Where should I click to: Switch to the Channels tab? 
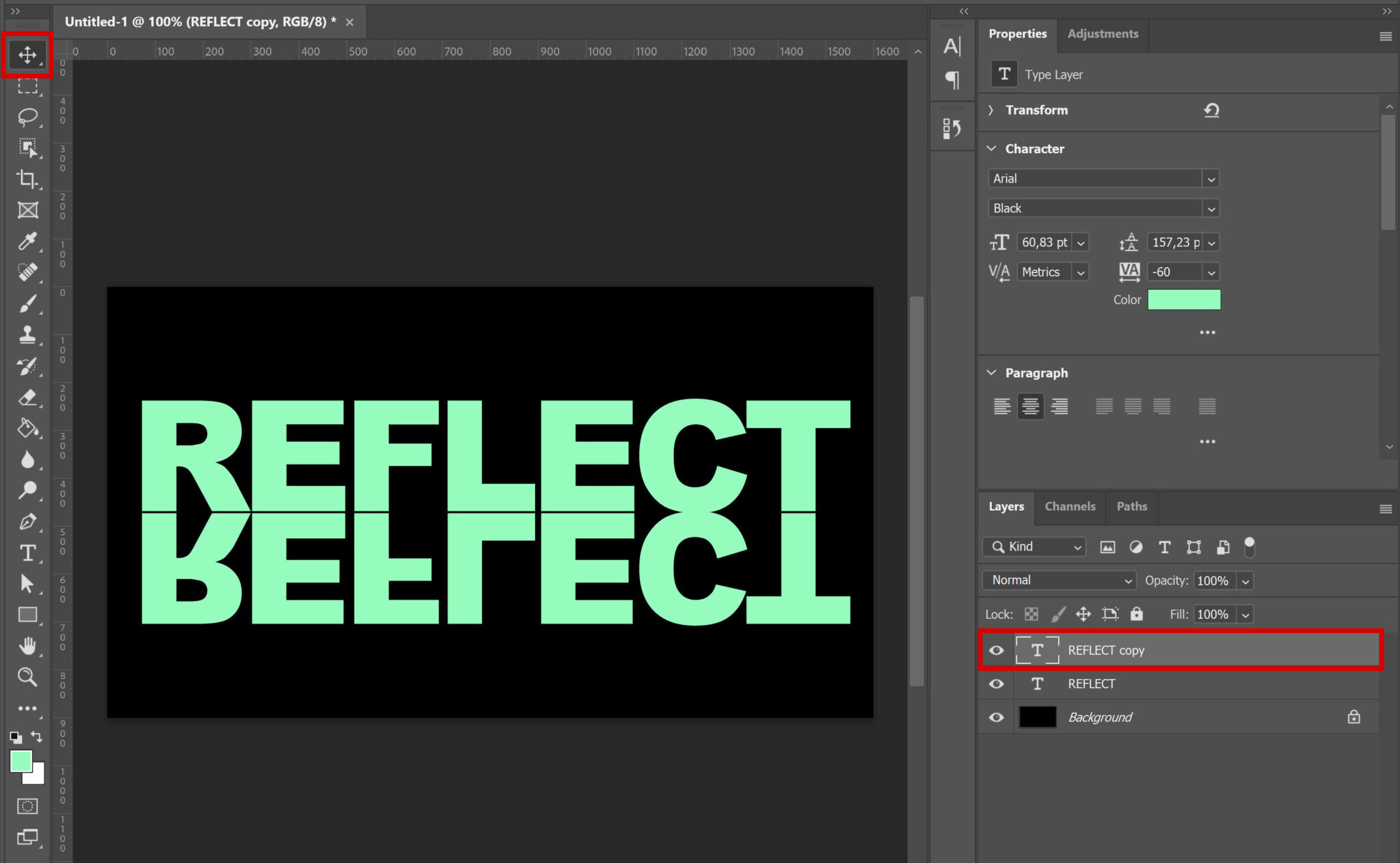[x=1070, y=506]
